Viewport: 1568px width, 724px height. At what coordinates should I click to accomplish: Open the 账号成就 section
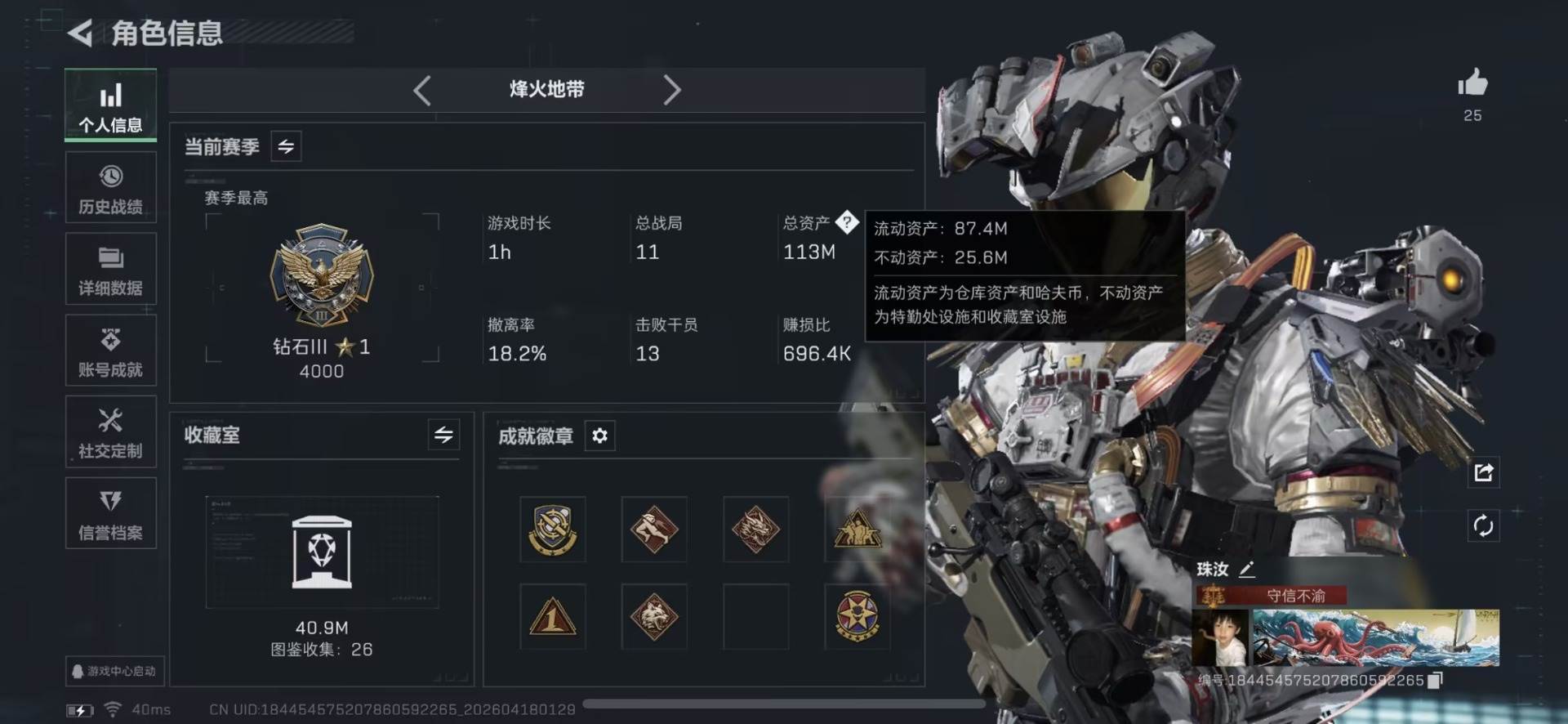pyautogui.click(x=111, y=351)
